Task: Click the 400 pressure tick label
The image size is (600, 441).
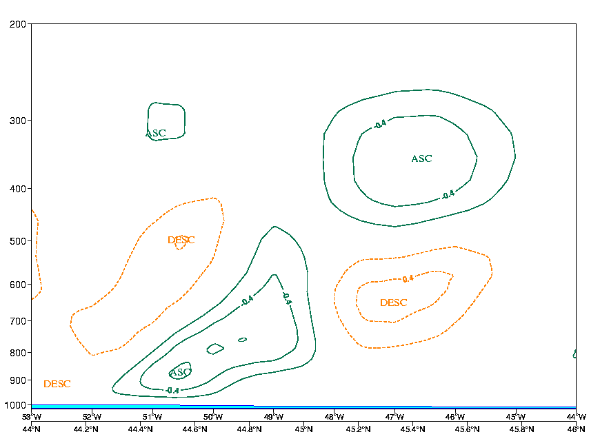Action: (17, 189)
